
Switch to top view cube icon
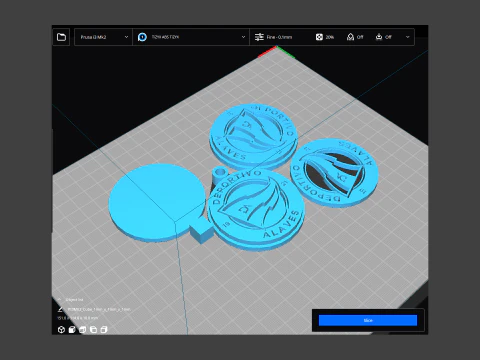[x=83, y=330]
